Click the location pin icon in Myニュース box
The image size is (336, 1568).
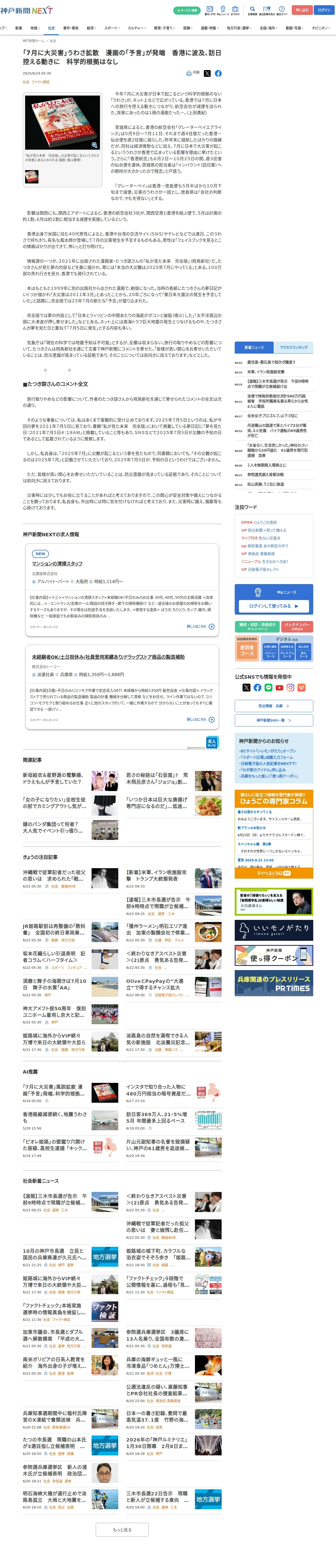[x=258, y=592]
